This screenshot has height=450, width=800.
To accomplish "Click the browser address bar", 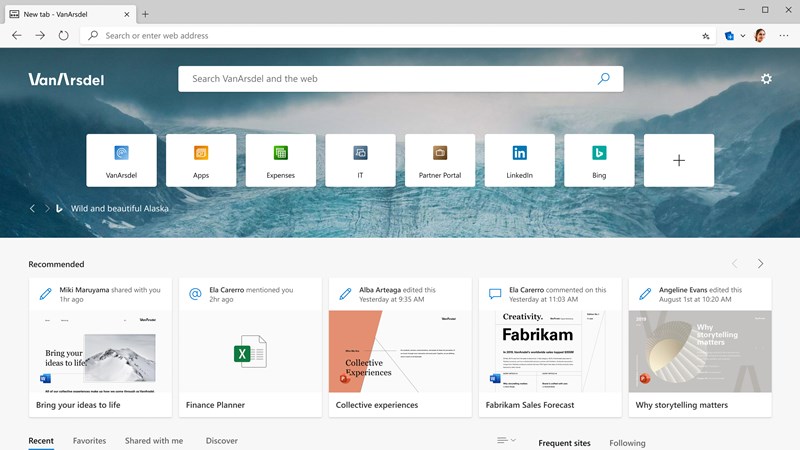I will tap(398, 36).
